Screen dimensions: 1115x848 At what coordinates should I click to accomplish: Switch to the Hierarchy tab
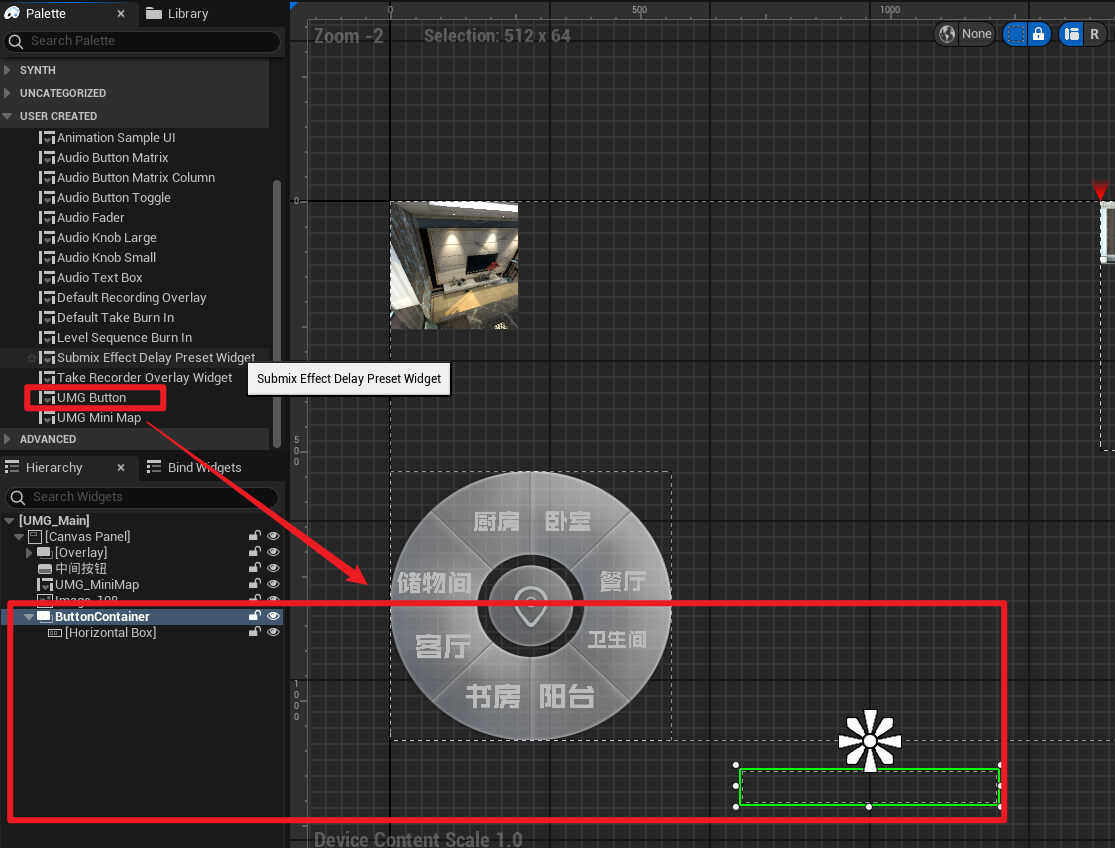point(54,467)
